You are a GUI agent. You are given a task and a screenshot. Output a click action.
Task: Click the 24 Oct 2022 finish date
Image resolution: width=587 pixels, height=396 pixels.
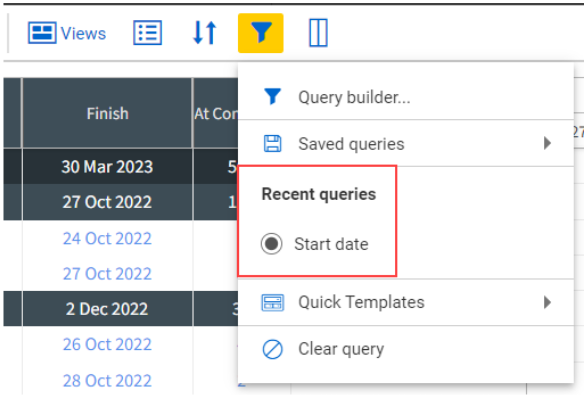click(107, 238)
